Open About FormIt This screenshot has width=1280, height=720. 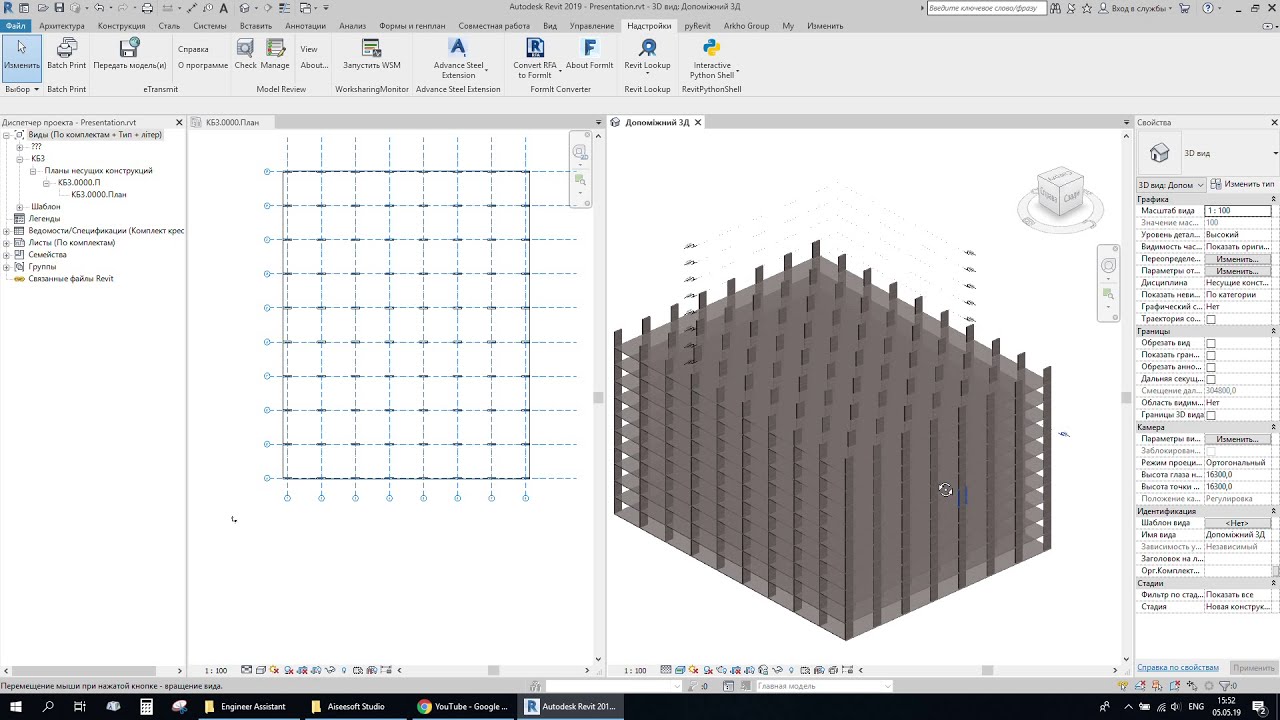589,55
